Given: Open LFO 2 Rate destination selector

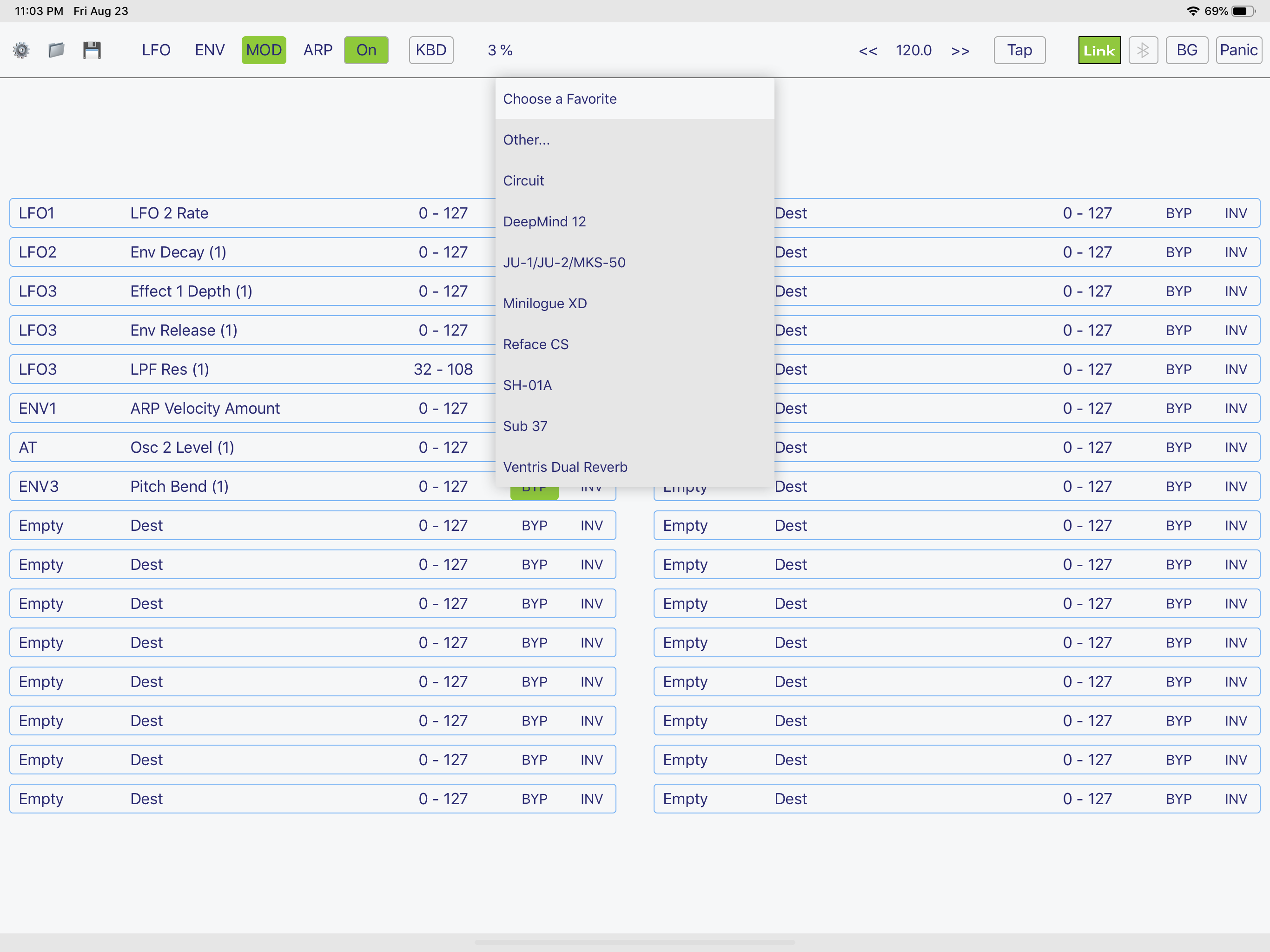Looking at the screenshot, I should point(169,213).
